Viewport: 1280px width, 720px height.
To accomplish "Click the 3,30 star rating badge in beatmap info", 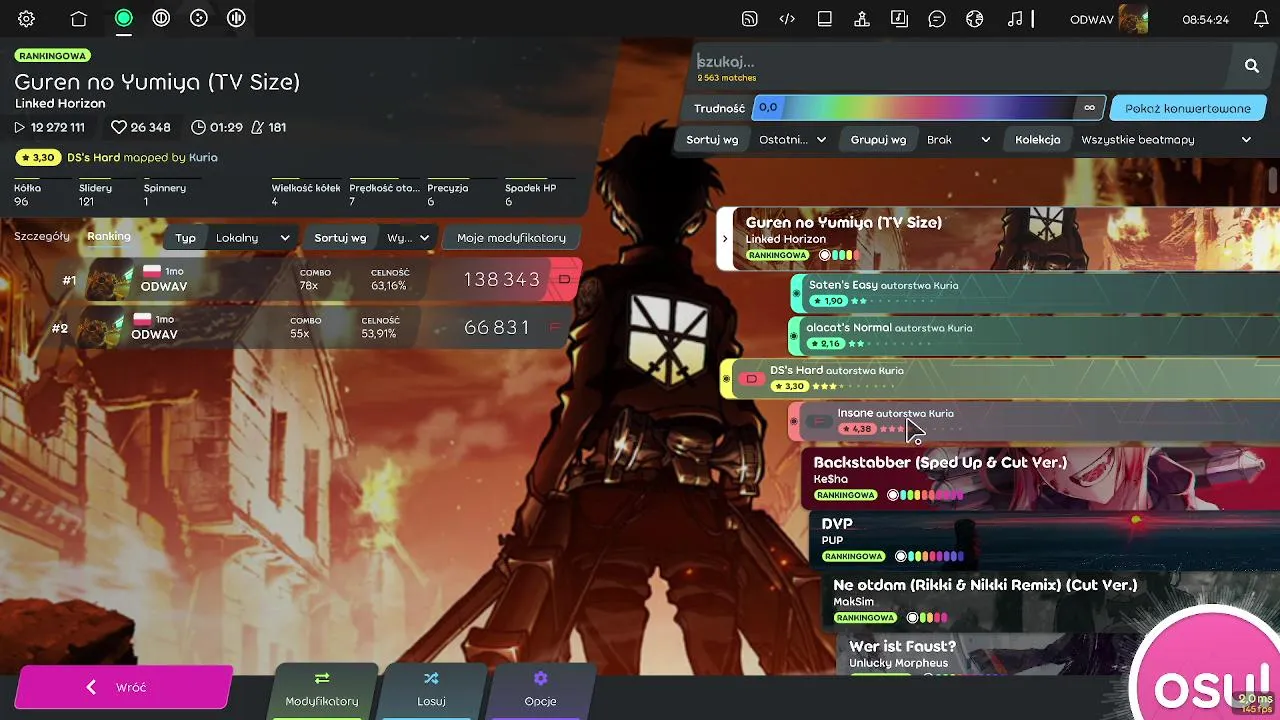I will (37, 157).
